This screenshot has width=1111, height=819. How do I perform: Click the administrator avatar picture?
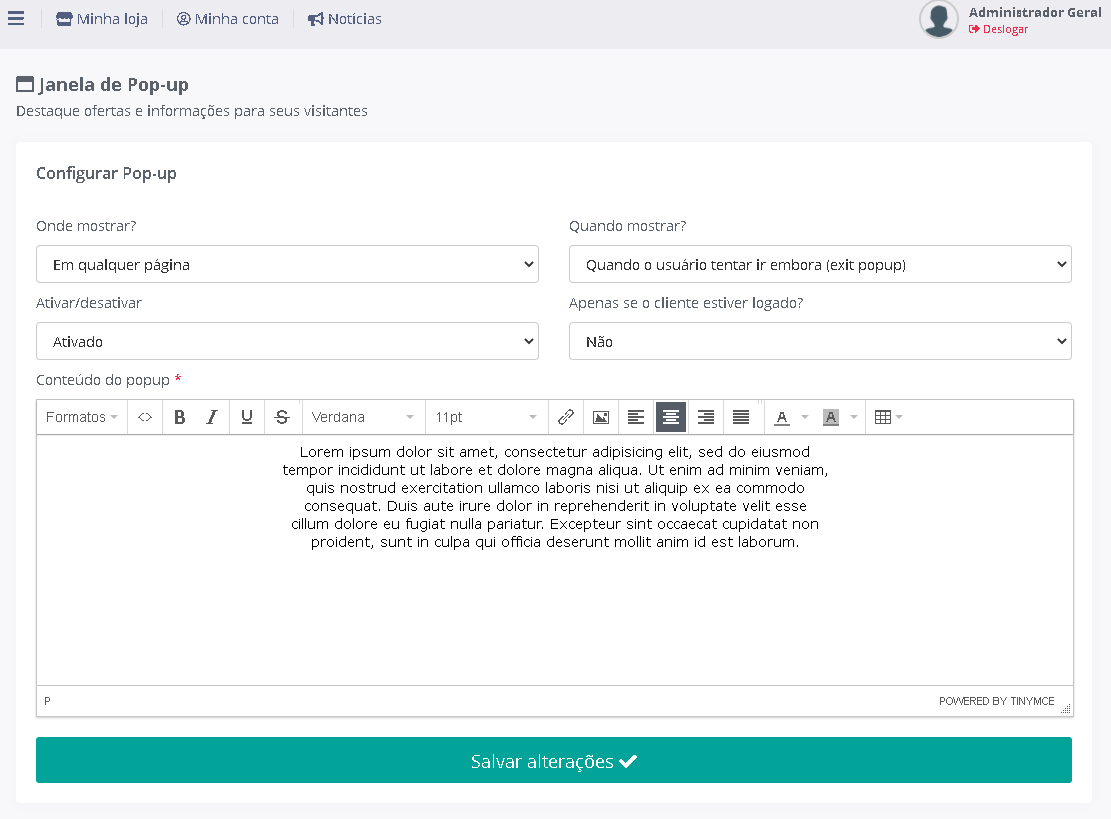pyautogui.click(x=939, y=19)
